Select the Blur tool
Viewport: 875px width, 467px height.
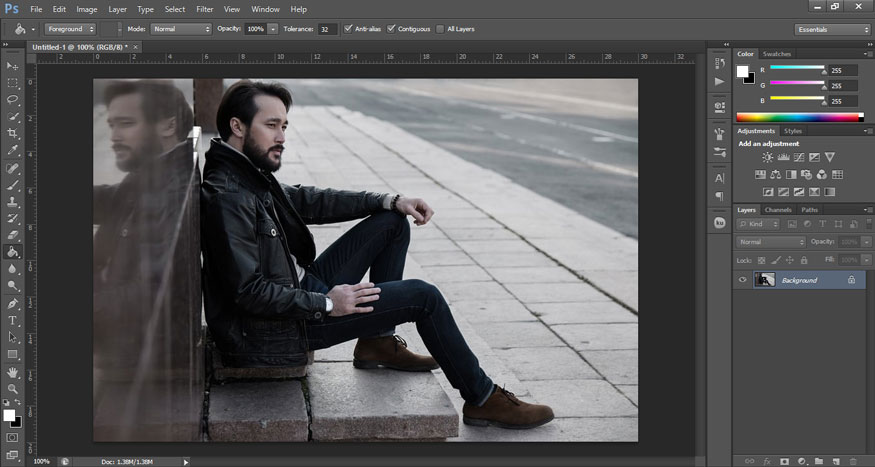coord(12,269)
